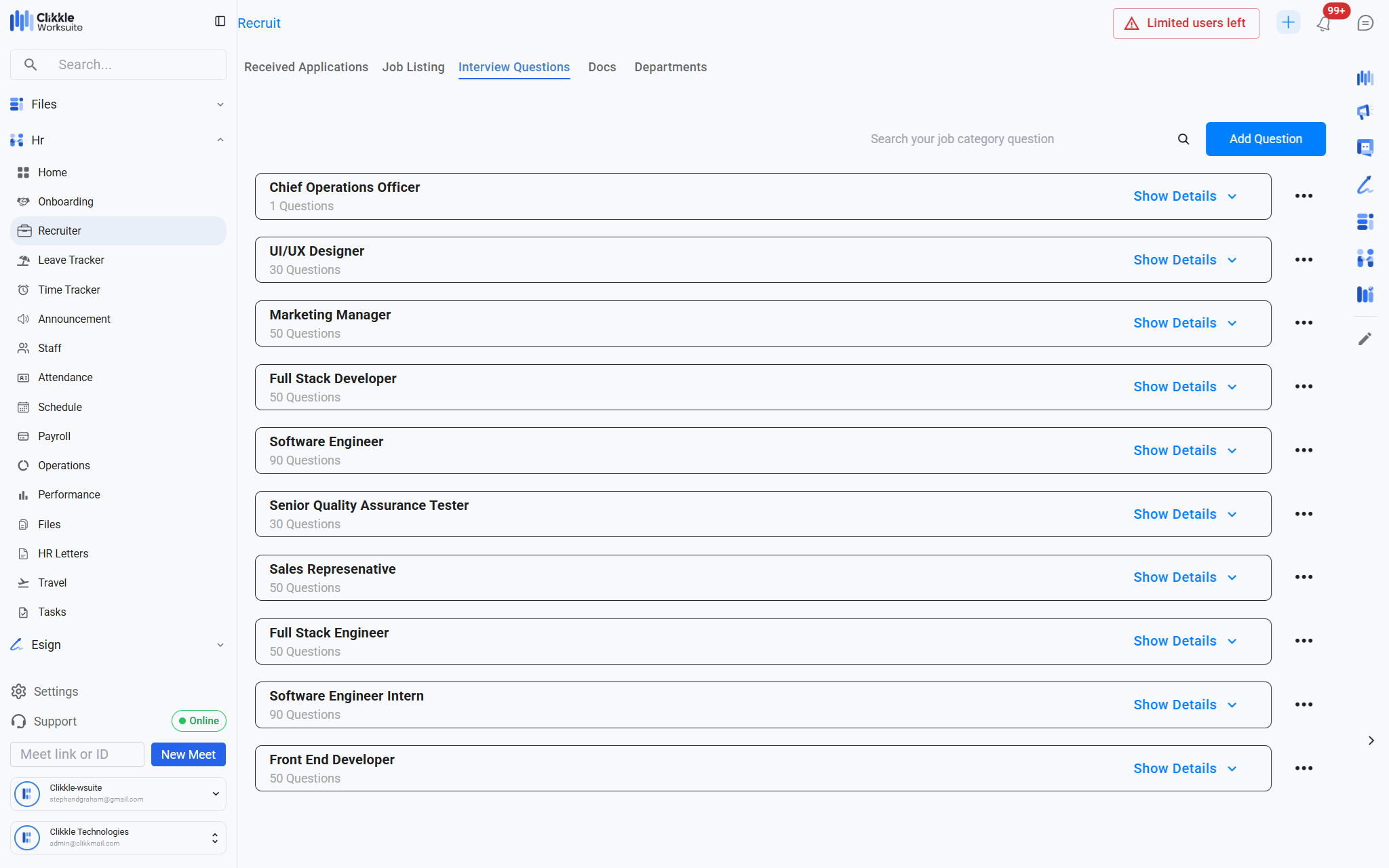Open more options for UI/UX Designer
This screenshot has height=868, width=1389.
click(1304, 260)
